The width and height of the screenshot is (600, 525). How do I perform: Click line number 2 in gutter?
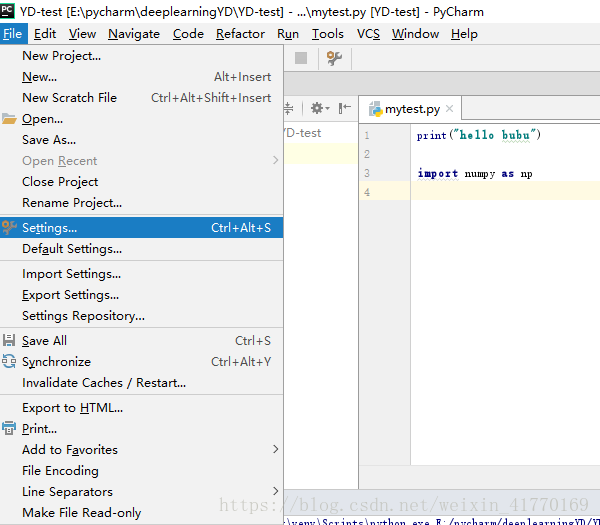(367, 154)
